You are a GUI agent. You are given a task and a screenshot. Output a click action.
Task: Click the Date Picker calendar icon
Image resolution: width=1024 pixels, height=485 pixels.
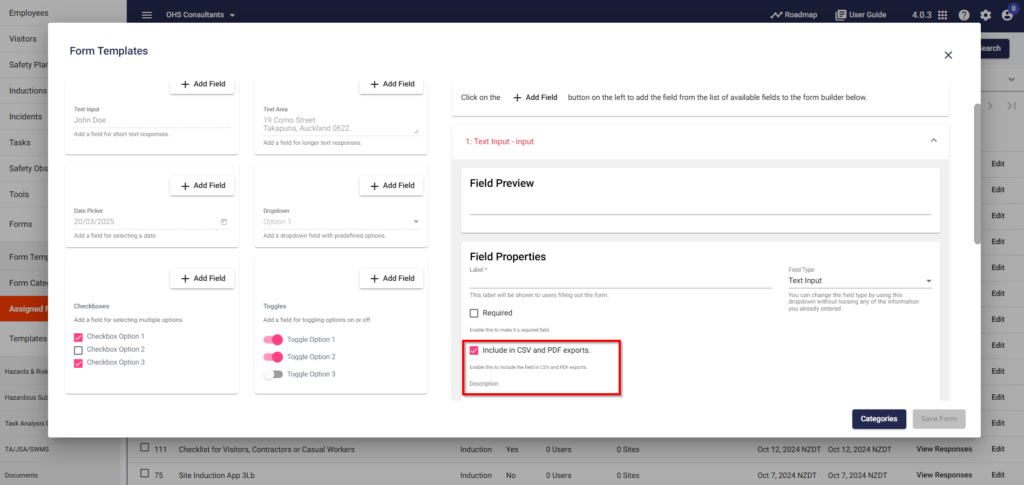coord(224,222)
